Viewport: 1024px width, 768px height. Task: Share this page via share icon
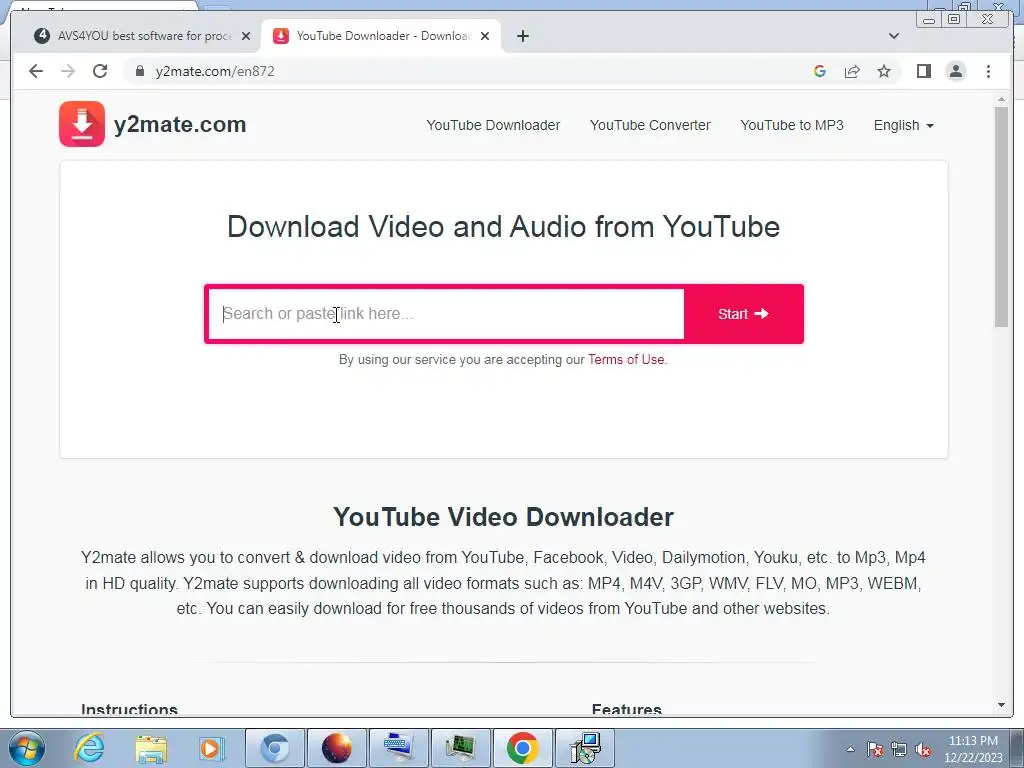[852, 71]
